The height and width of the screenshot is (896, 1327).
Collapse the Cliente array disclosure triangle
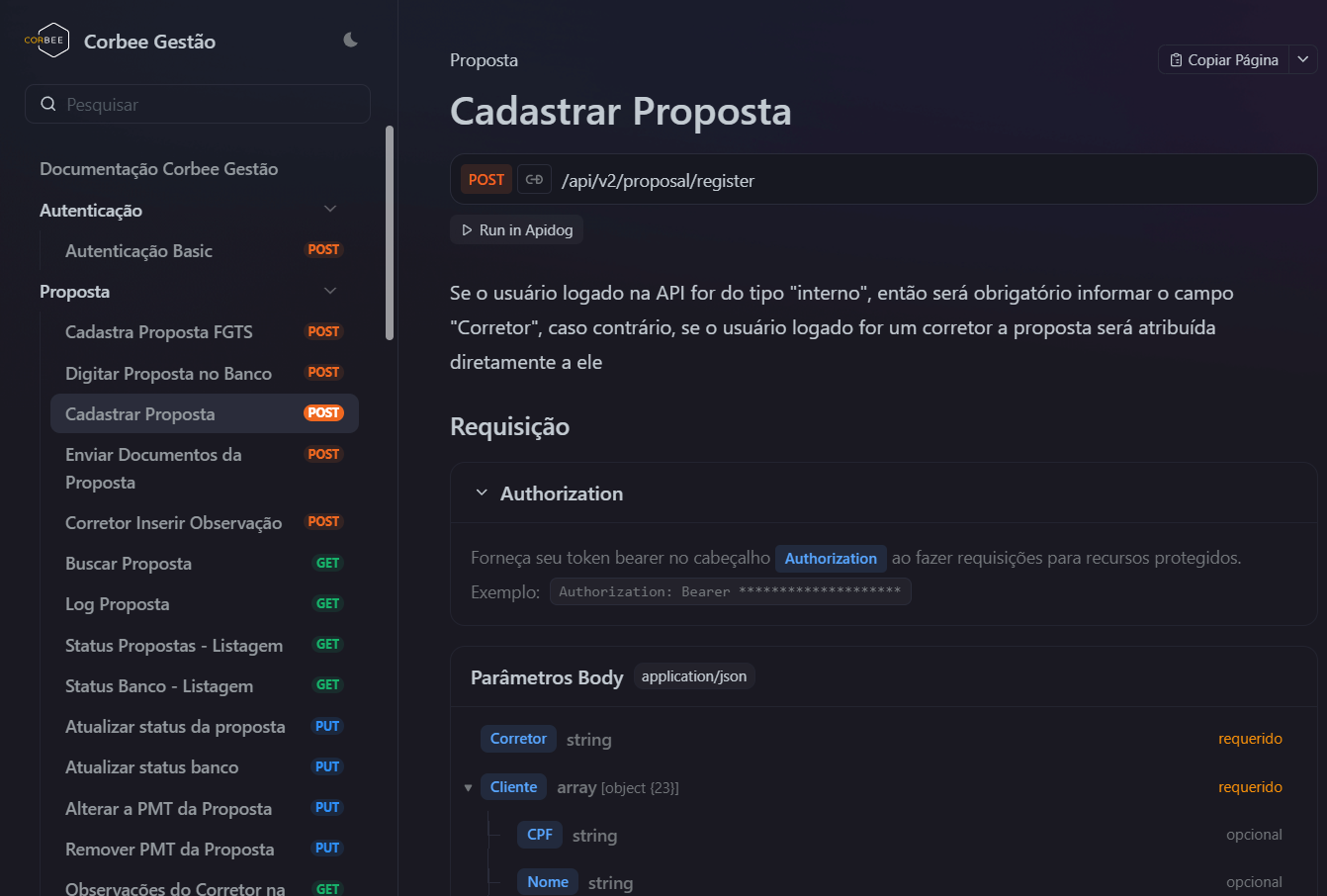tap(468, 788)
